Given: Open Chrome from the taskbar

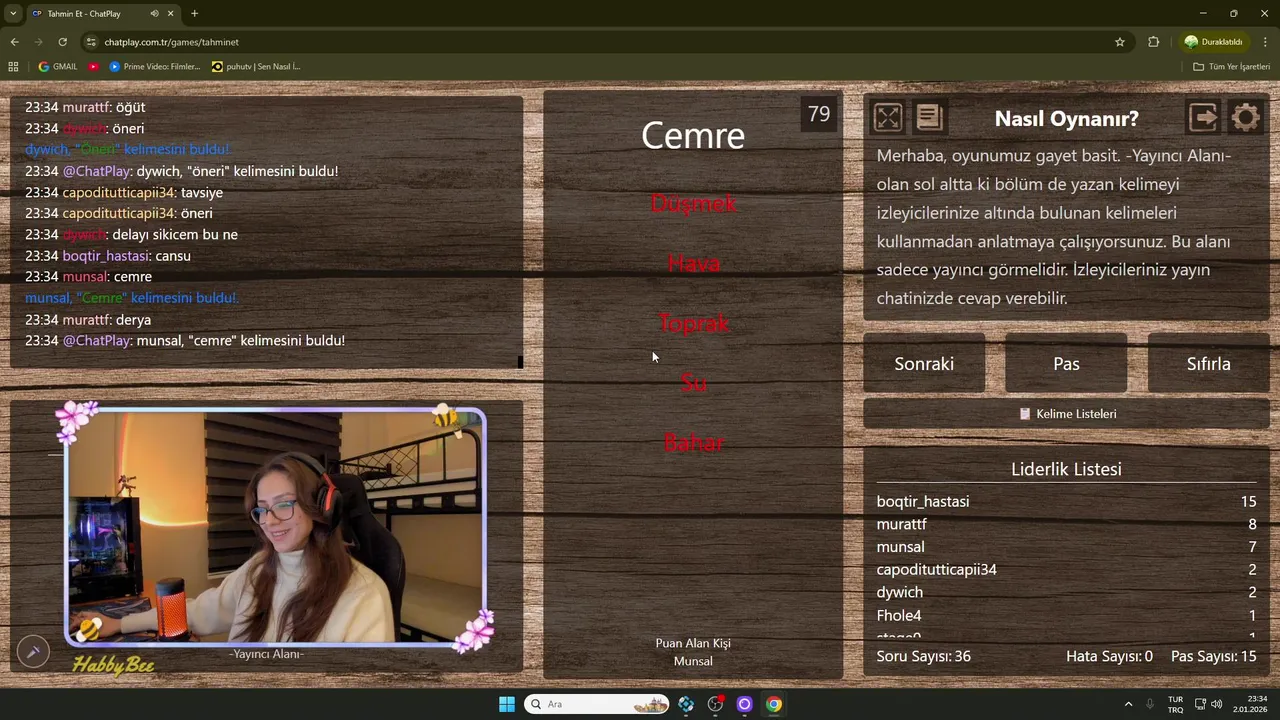Looking at the screenshot, I should coord(774,704).
